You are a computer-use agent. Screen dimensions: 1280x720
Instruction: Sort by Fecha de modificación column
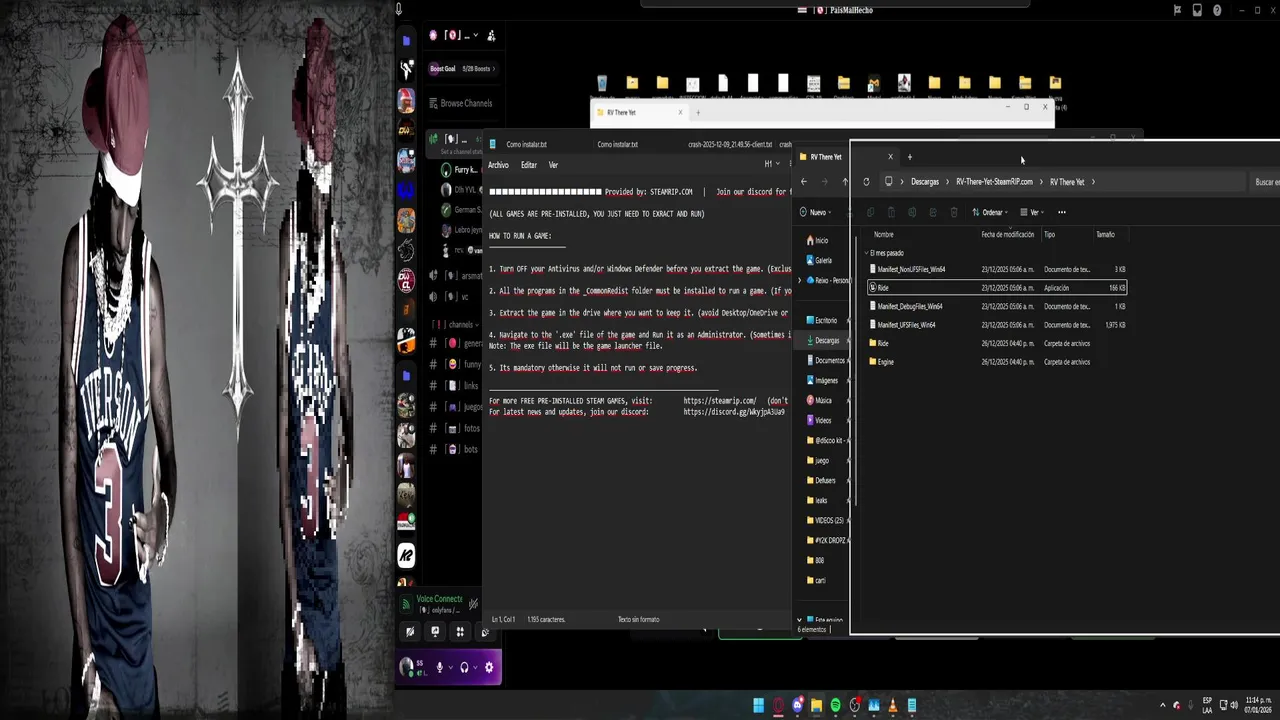click(x=1007, y=235)
